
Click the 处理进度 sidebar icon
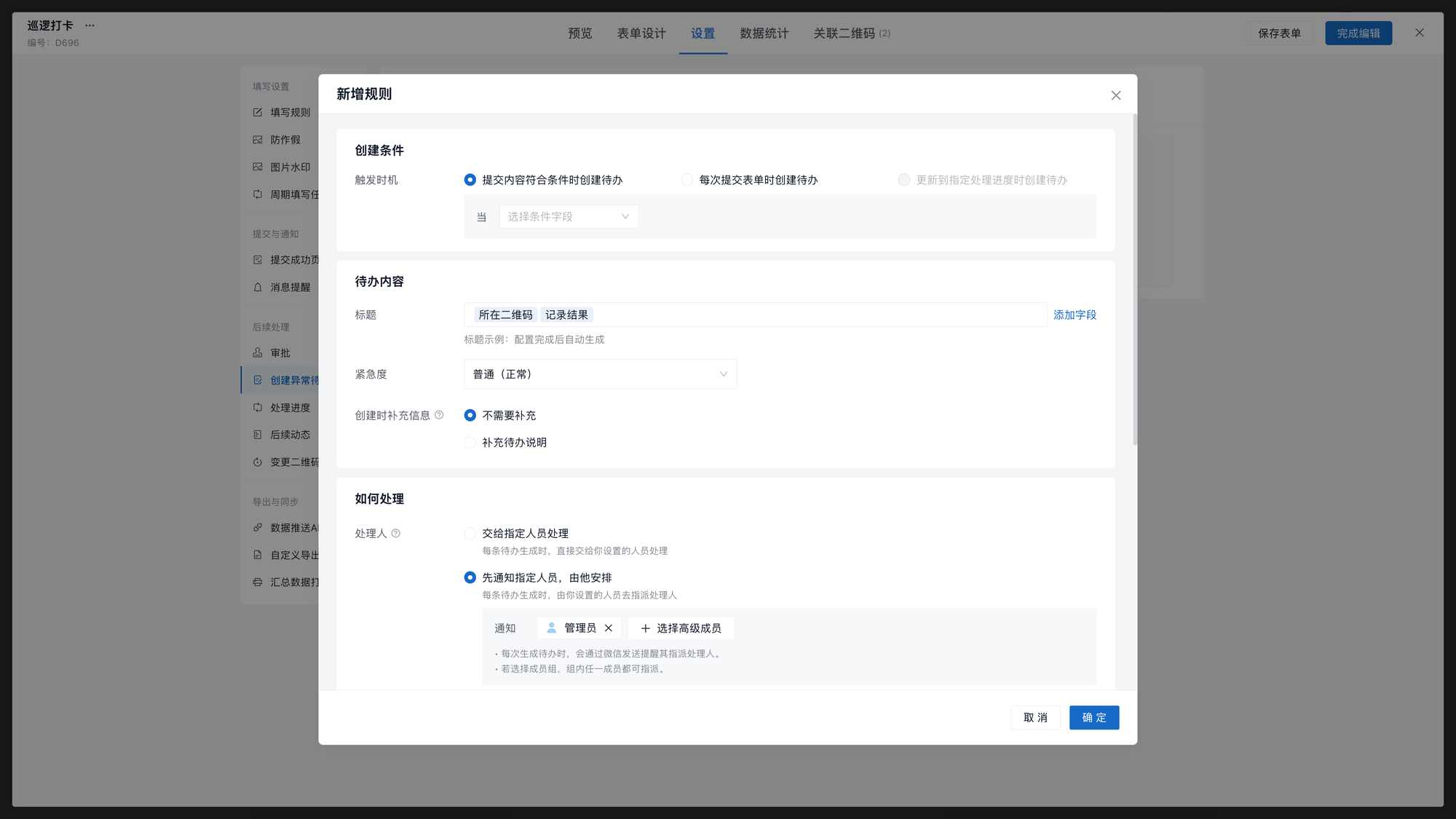point(258,408)
